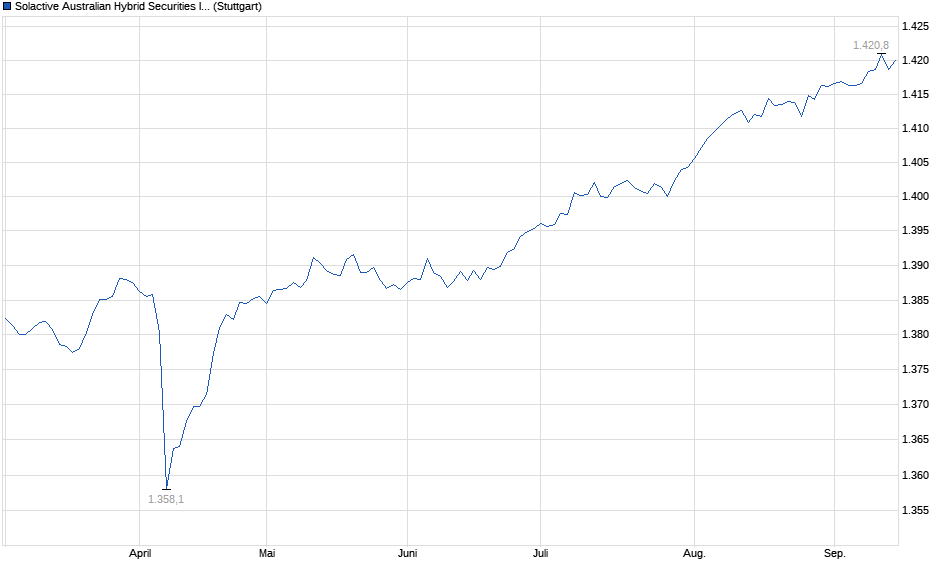Click the 'Mai' x-axis label
The width and height of the screenshot is (940, 579).
(267, 553)
